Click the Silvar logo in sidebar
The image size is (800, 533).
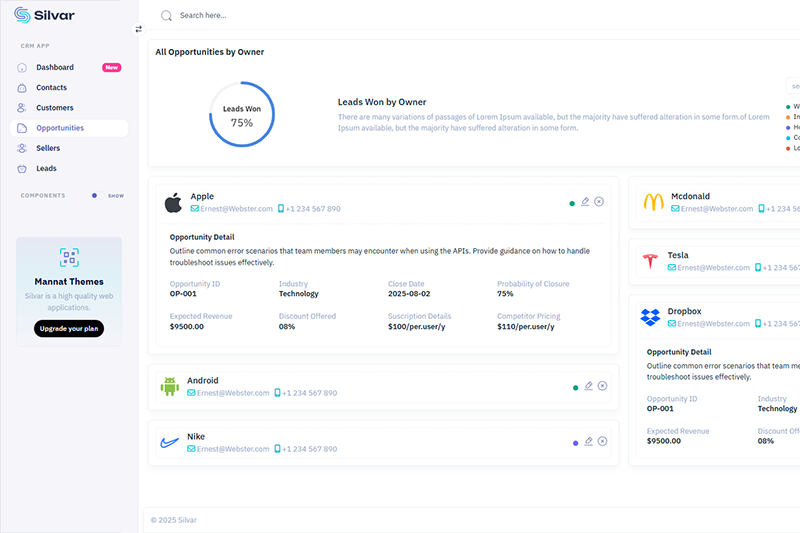pos(45,15)
